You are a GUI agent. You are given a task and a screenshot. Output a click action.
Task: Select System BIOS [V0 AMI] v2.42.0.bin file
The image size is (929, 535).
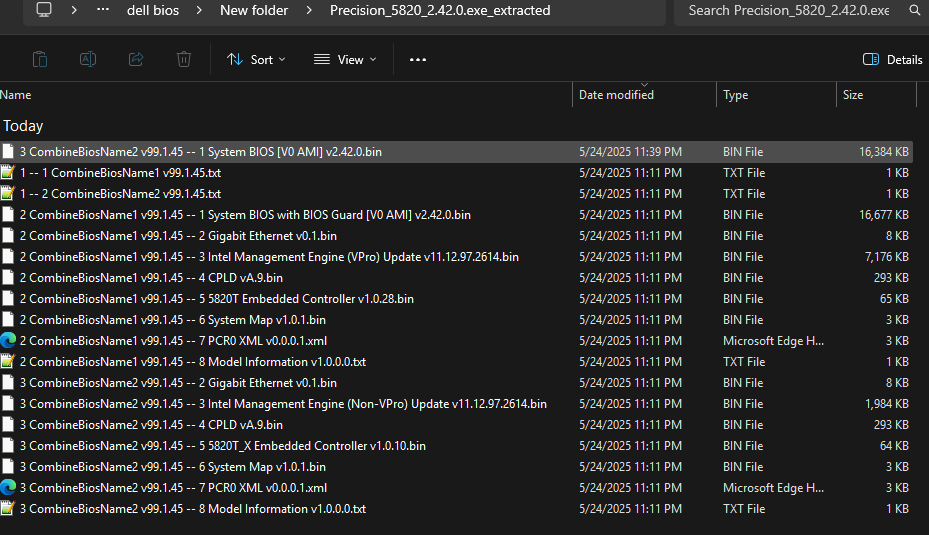(456, 152)
